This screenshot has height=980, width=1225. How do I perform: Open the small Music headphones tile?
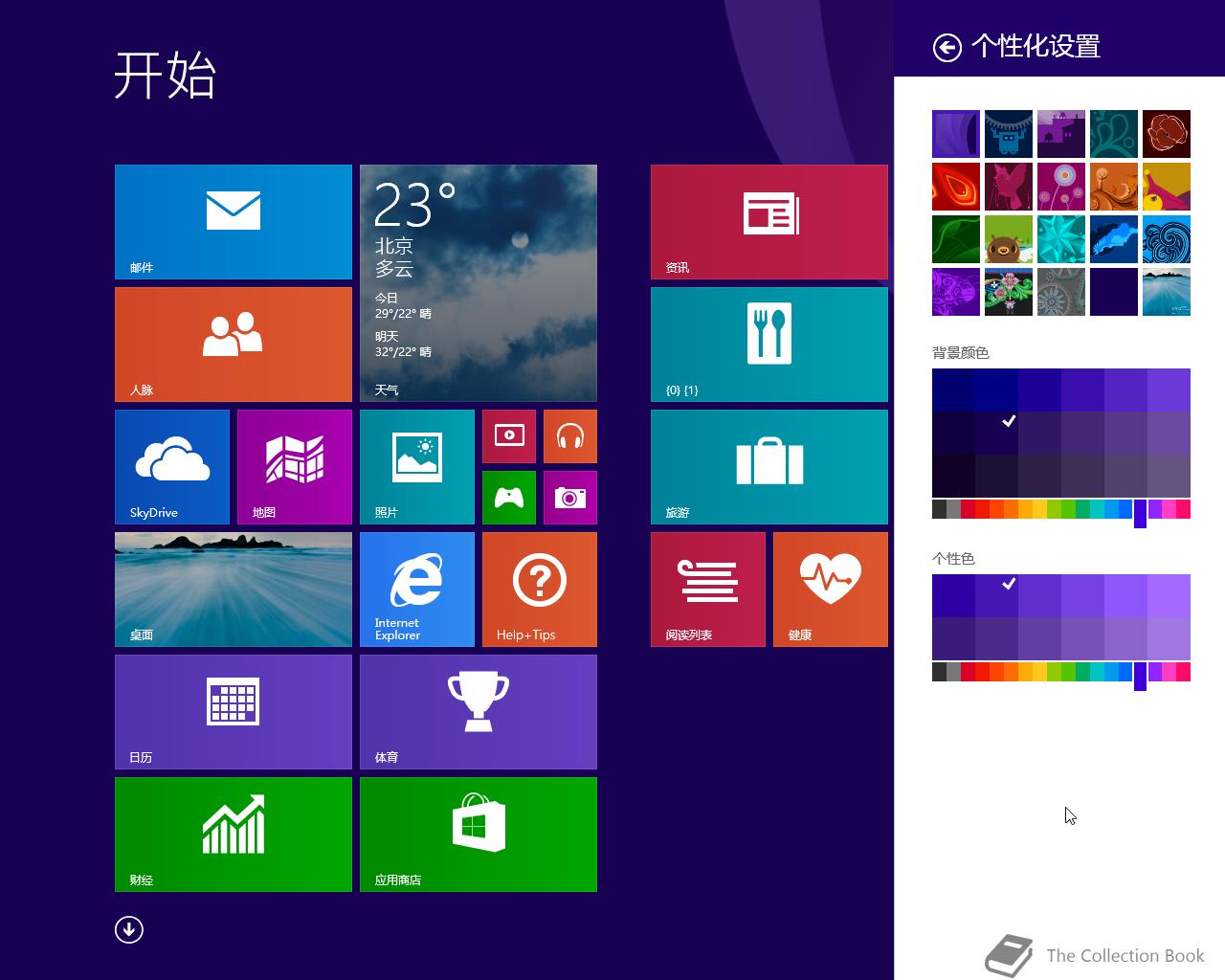tap(570, 436)
